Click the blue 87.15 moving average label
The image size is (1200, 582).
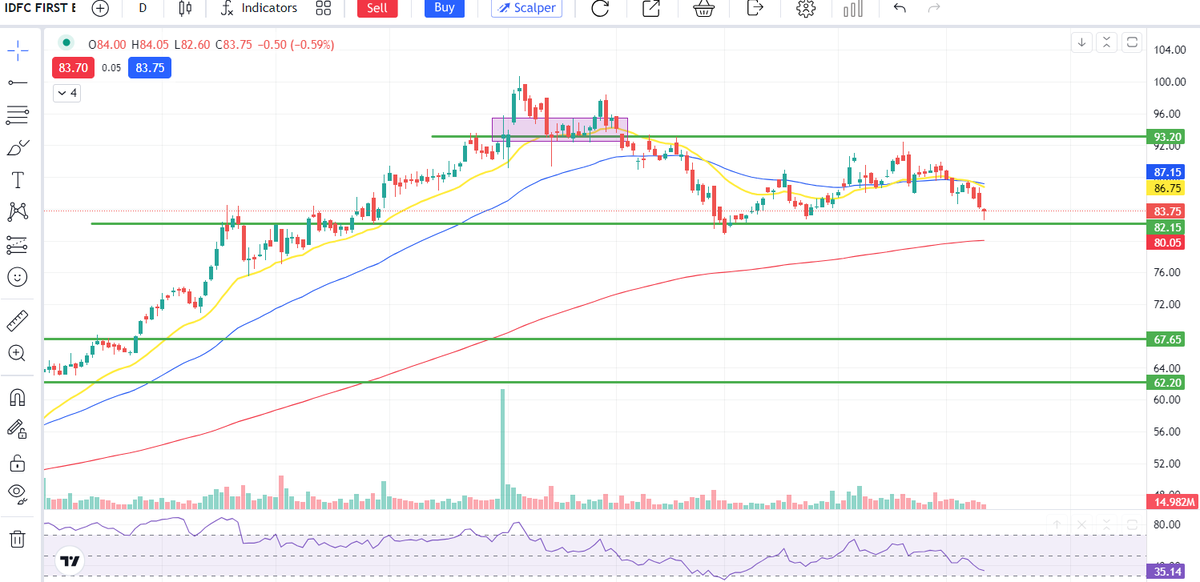1168,172
